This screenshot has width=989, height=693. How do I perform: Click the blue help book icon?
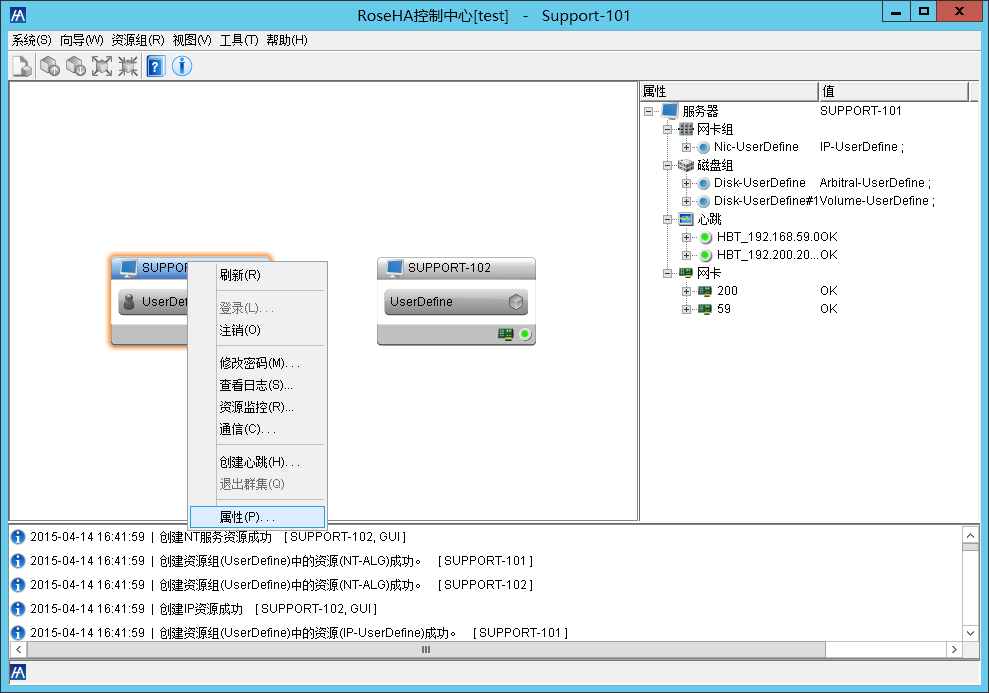pos(155,66)
